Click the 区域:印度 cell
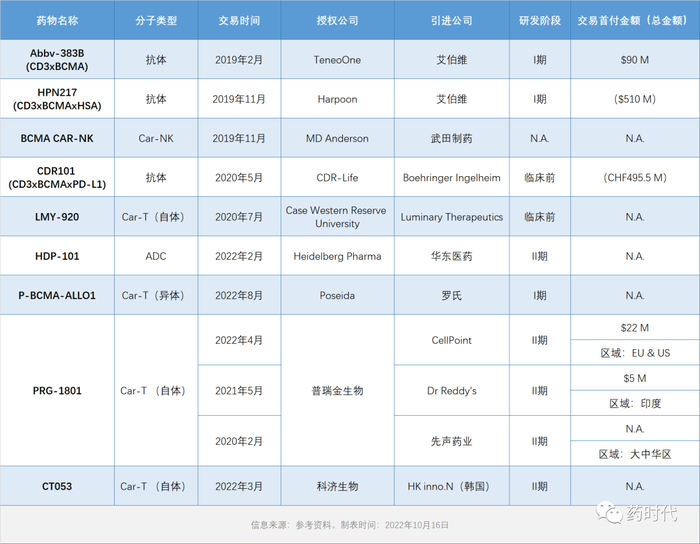The width and height of the screenshot is (700, 544). click(635, 403)
